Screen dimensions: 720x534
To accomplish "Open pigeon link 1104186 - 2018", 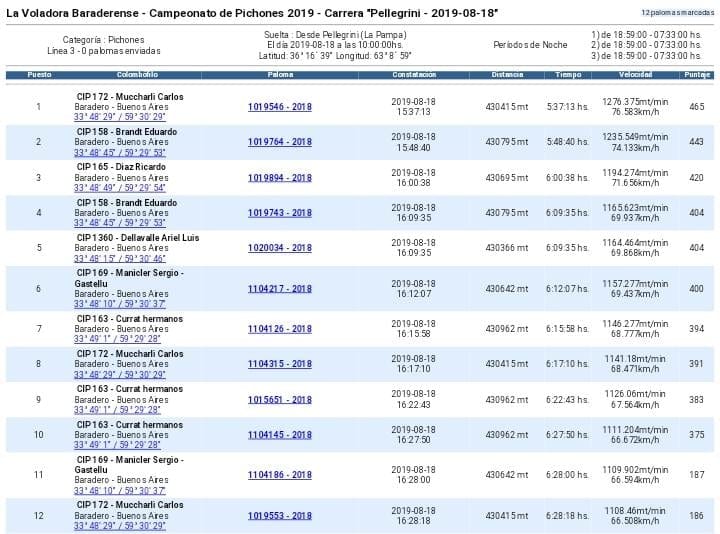I will pyautogui.click(x=280, y=475).
